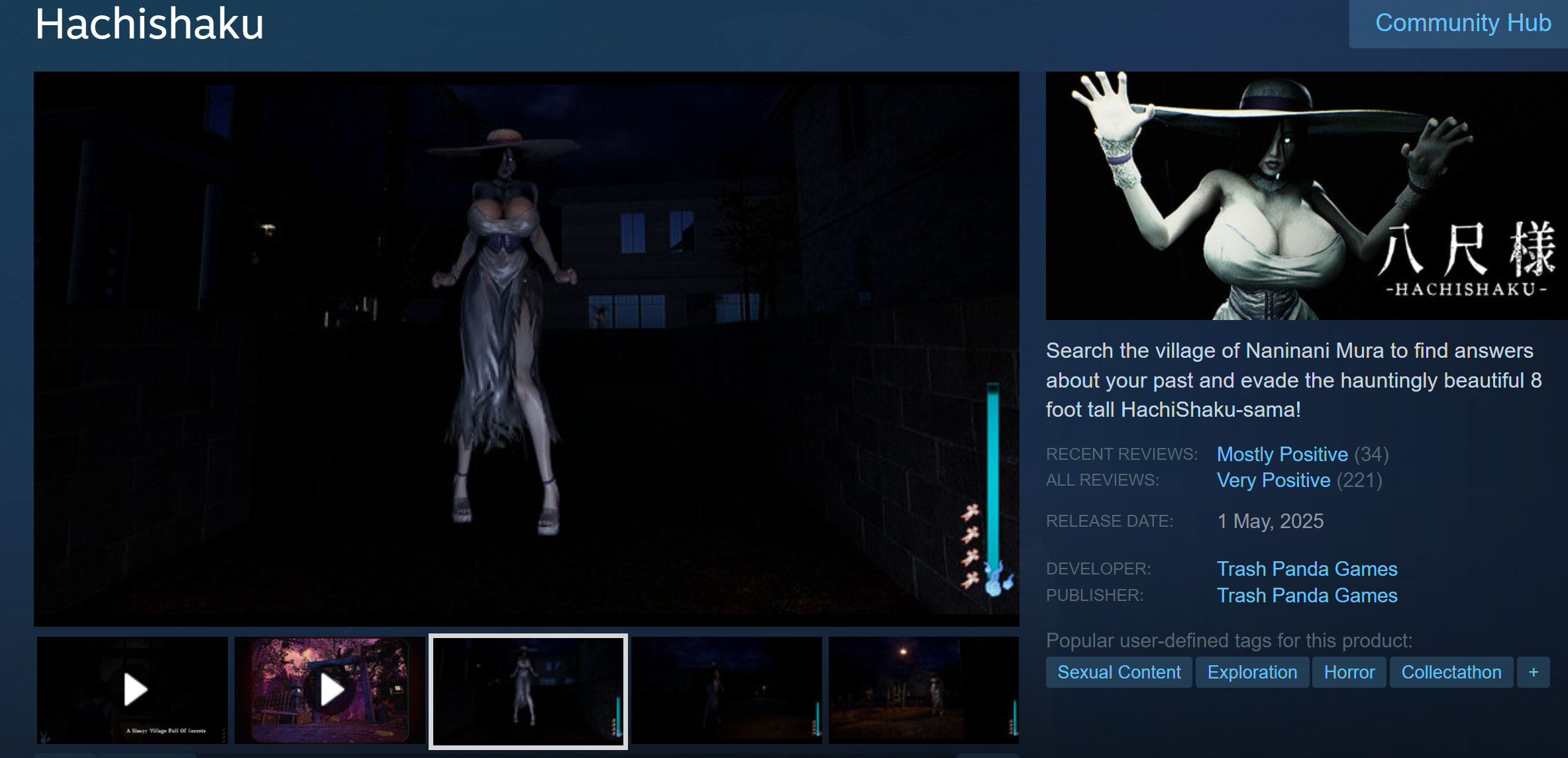Screen dimensions: 1568x758
Task: Enlarge the main gameplay screenshot
Action: point(526,348)
